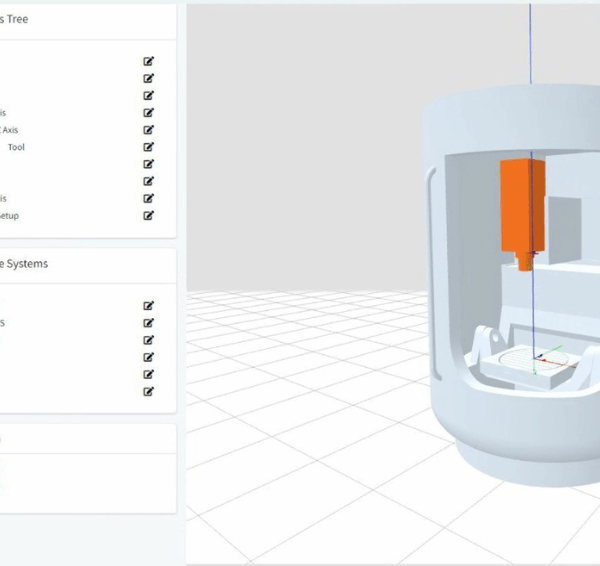Click the Coordinate Systems panel header
This screenshot has width=600, height=566.
tap(24, 264)
